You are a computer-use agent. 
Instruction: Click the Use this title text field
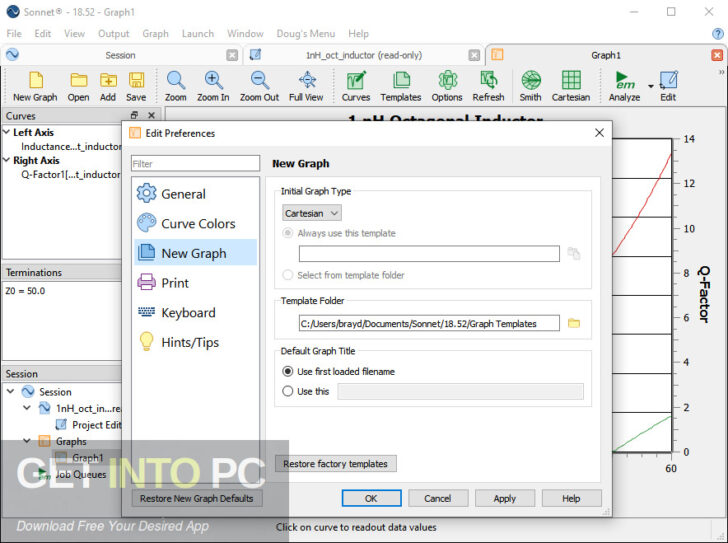pos(461,391)
